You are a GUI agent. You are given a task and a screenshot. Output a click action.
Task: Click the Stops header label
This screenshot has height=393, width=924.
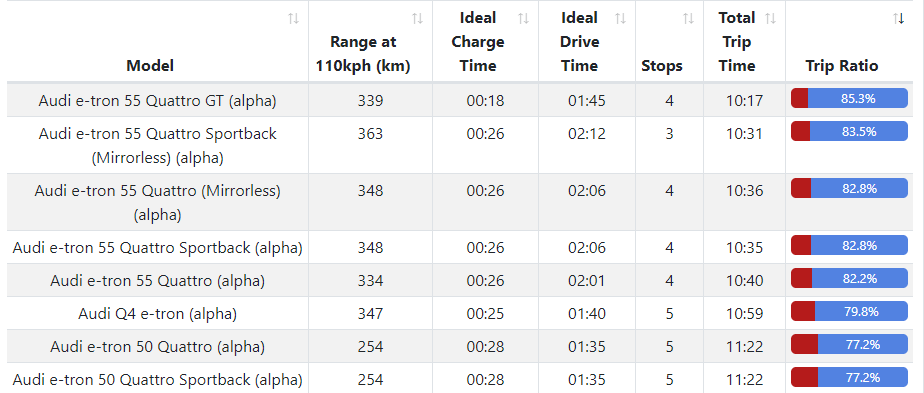662,66
